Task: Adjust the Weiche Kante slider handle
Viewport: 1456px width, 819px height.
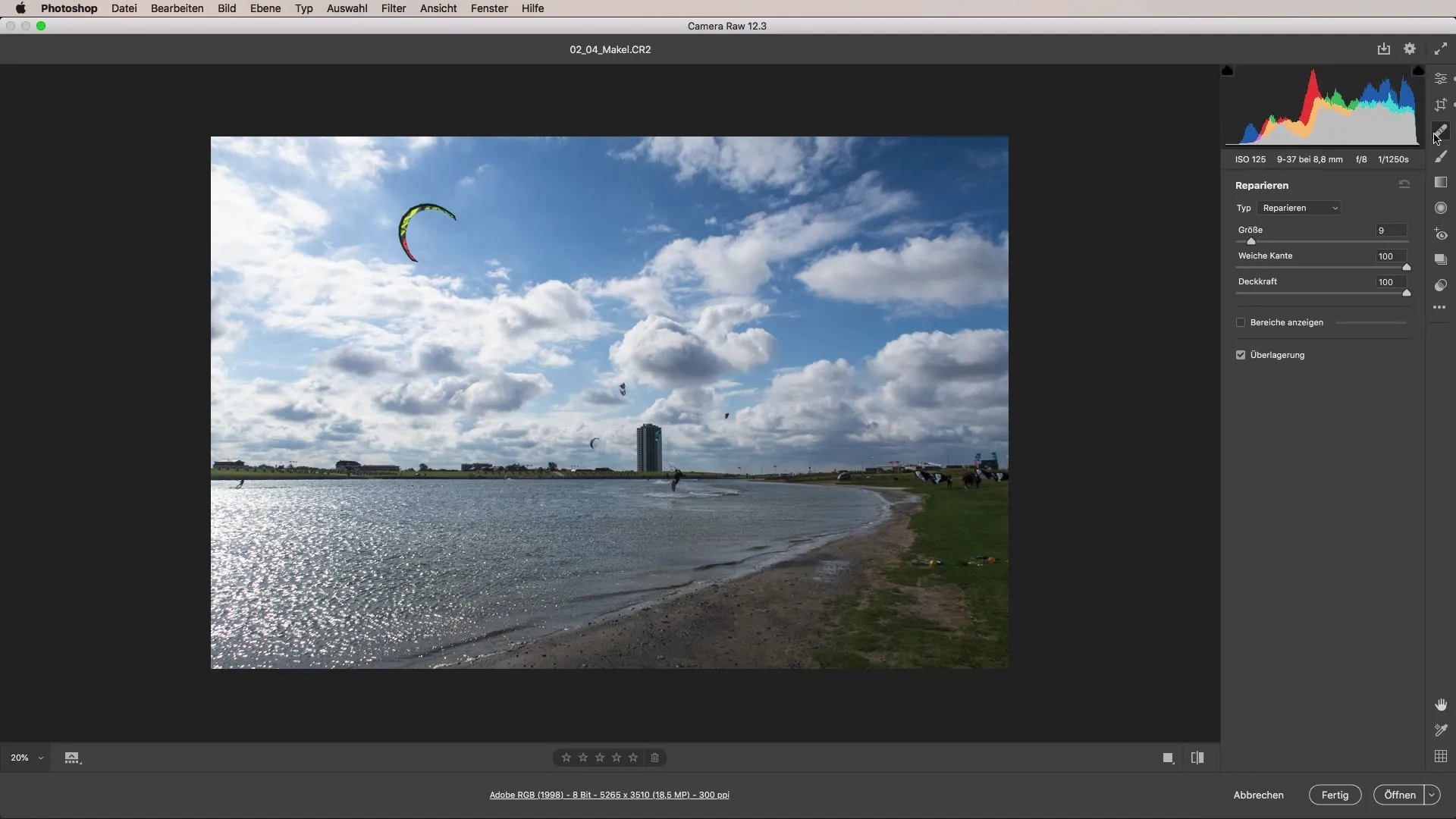Action: tap(1406, 267)
